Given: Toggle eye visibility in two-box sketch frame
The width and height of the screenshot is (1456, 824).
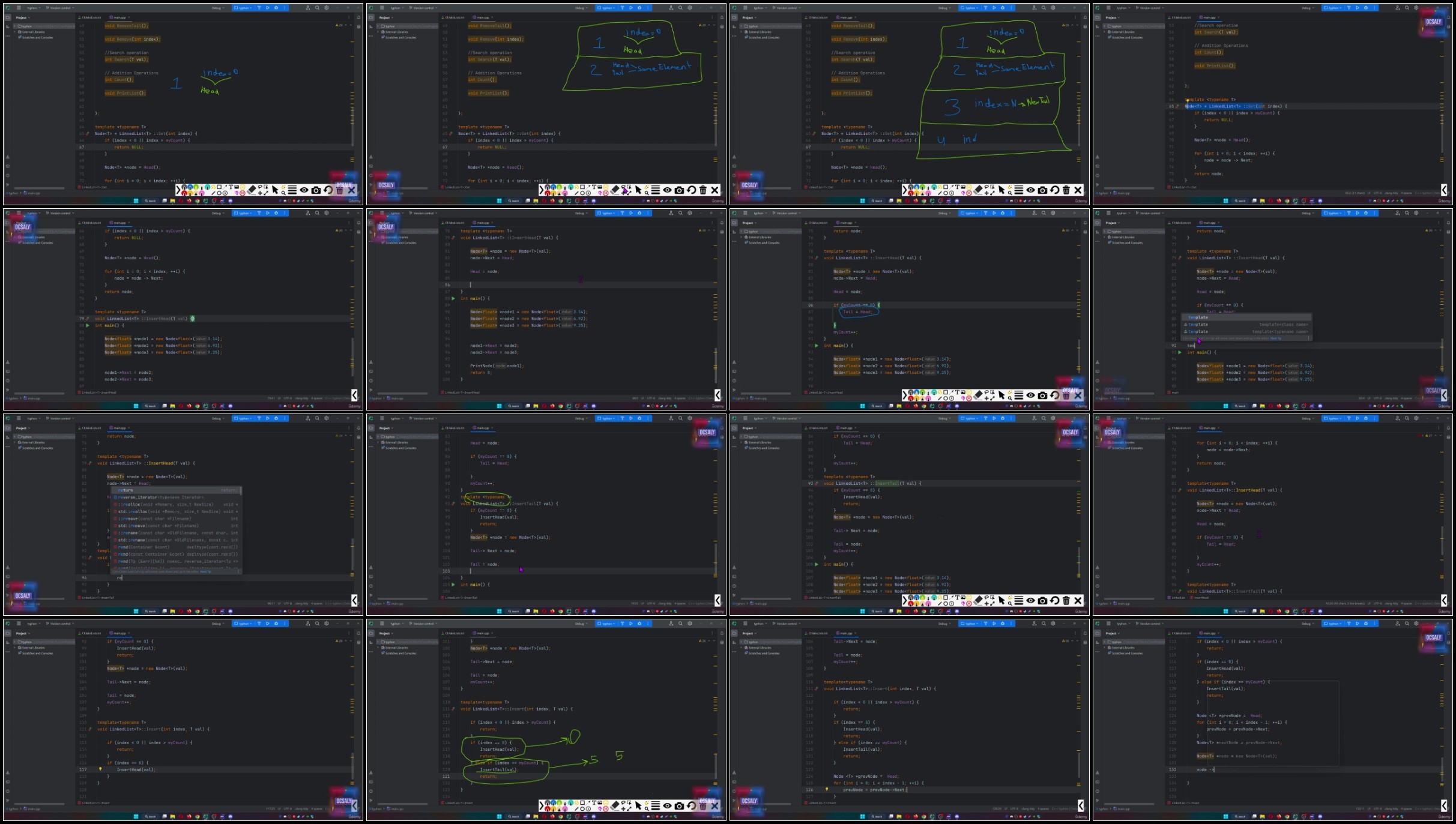Looking at the screenshot, I should tap(667, 190).
